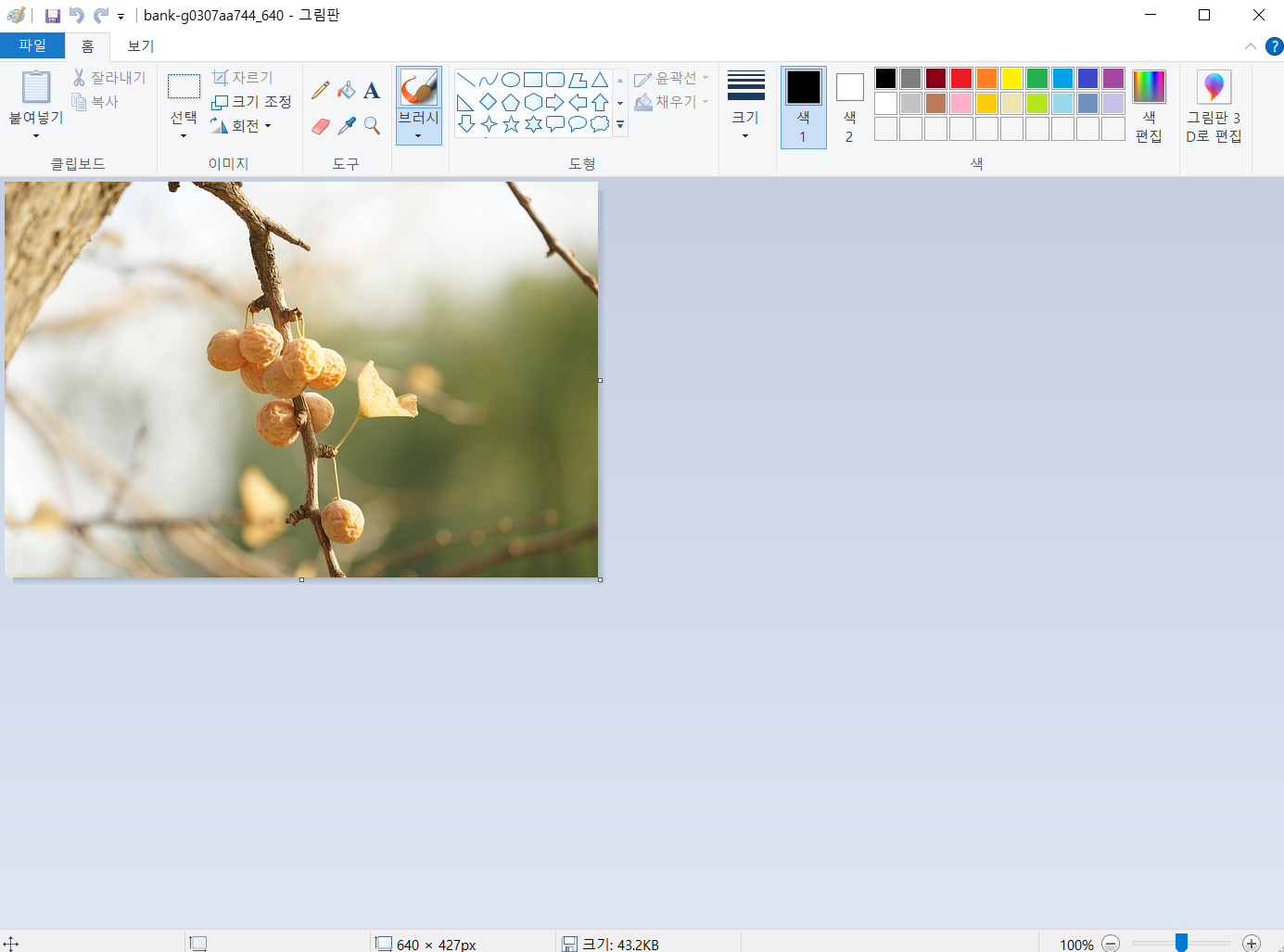
Task: Choose the Rounded rectangle shape
Action: (555, 80)
